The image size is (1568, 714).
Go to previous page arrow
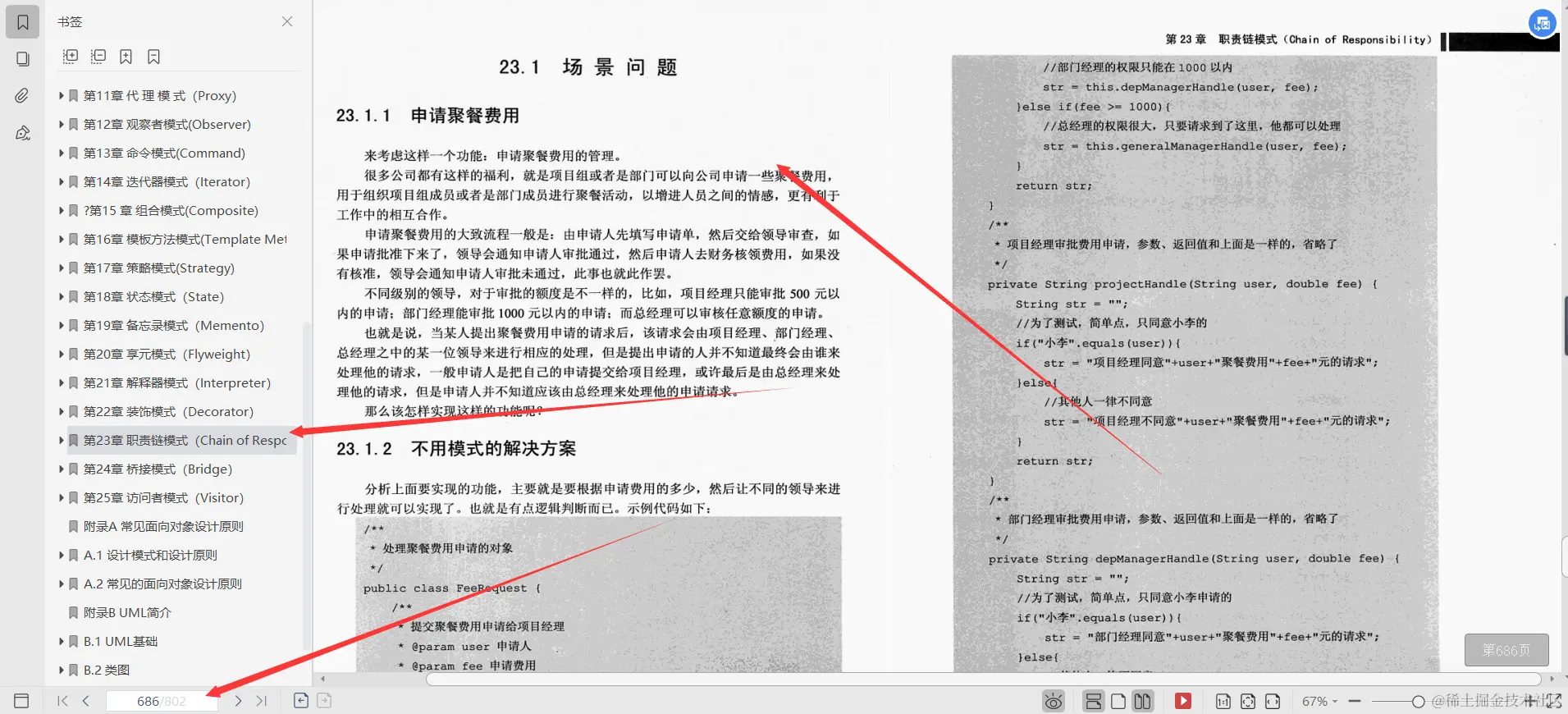coord(86,701)
